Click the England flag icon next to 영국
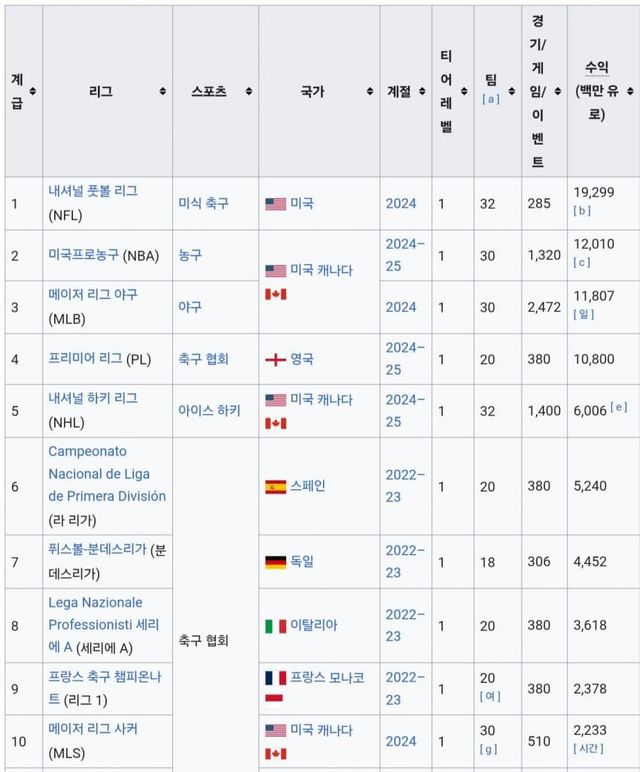The height and width of the screenshot is (772, 640). [275, 359]
